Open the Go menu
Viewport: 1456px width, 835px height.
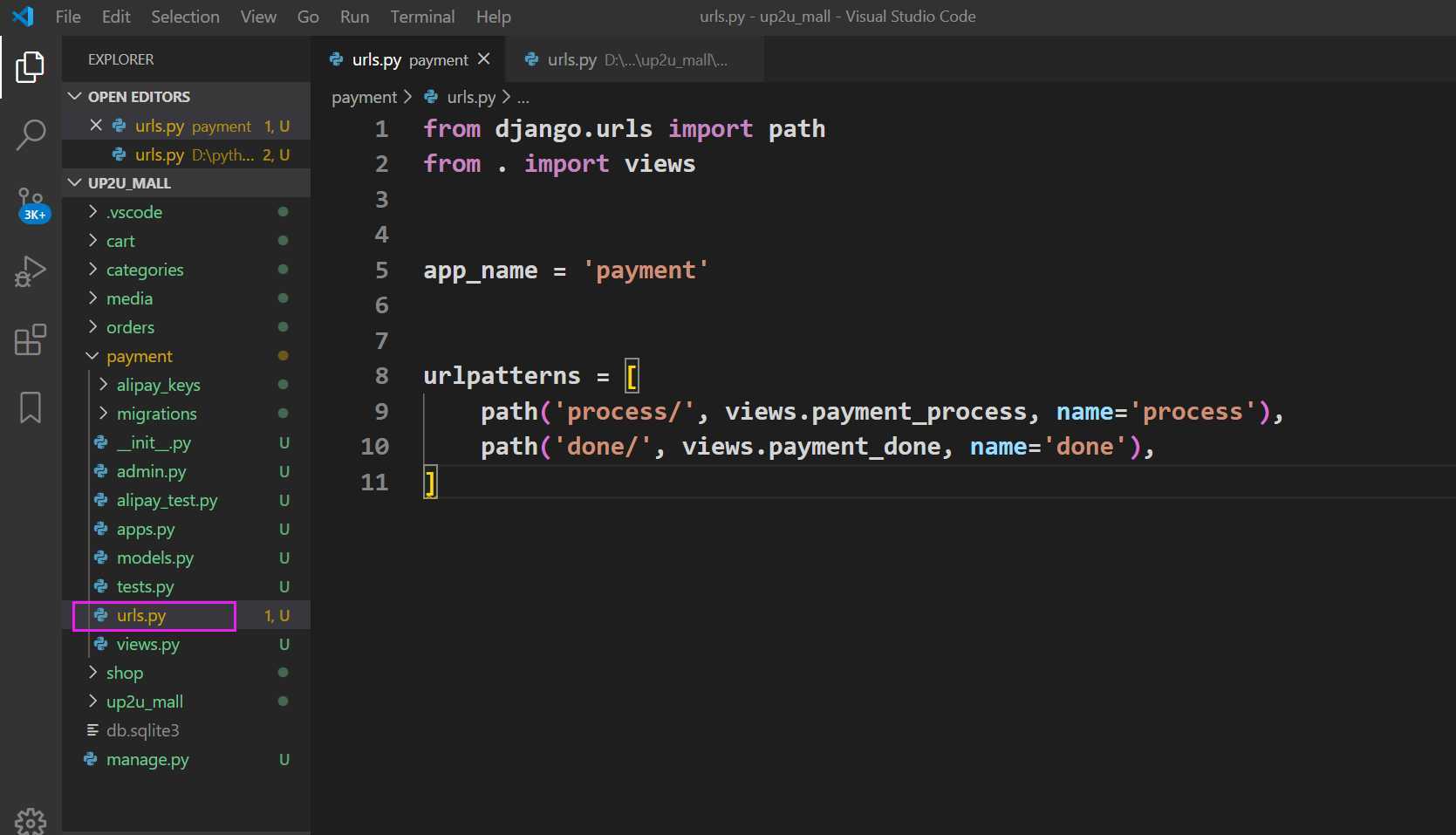pyautogui.click(x=308, y=17)
